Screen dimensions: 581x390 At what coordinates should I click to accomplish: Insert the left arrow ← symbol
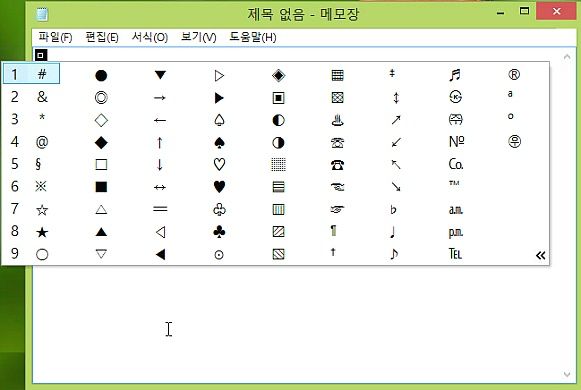tap(160, 120)
